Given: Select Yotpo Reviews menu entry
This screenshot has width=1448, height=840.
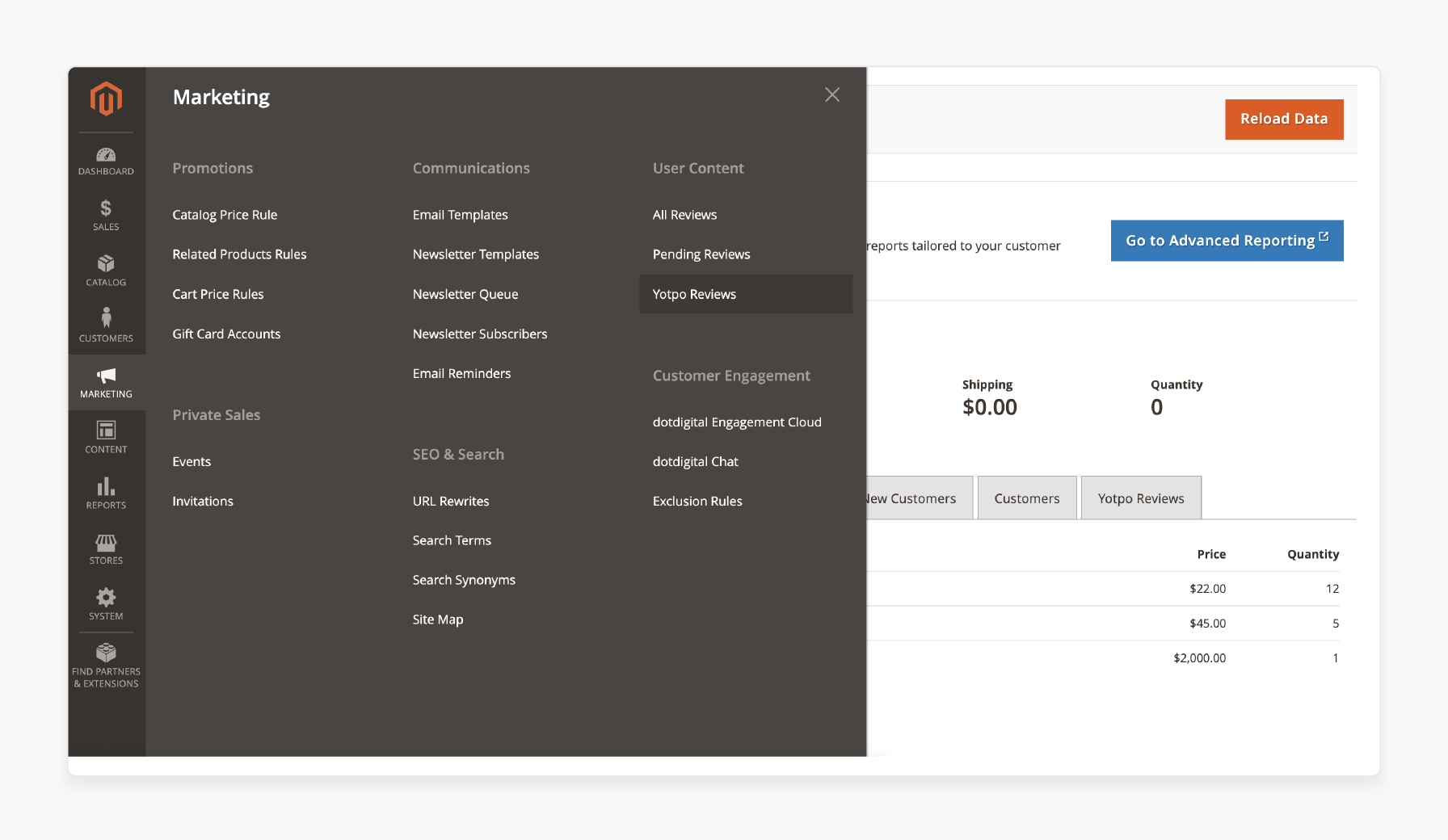Looking at the screenshot, I should click(746, 294).
